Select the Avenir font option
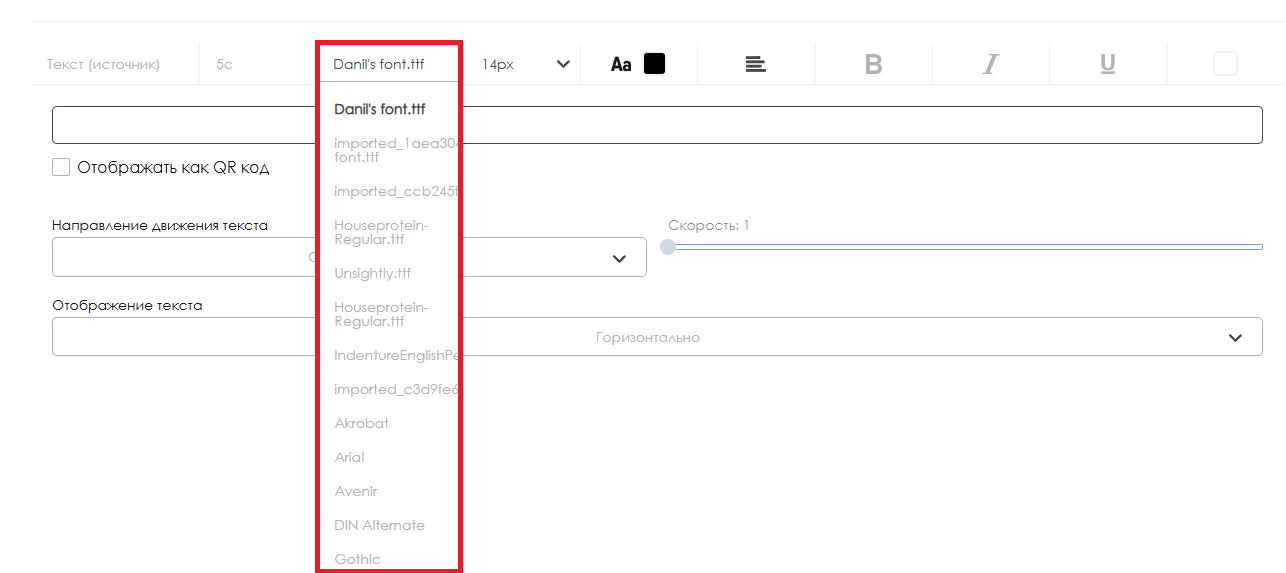1286x573 pixels. [x=355, y=491]
